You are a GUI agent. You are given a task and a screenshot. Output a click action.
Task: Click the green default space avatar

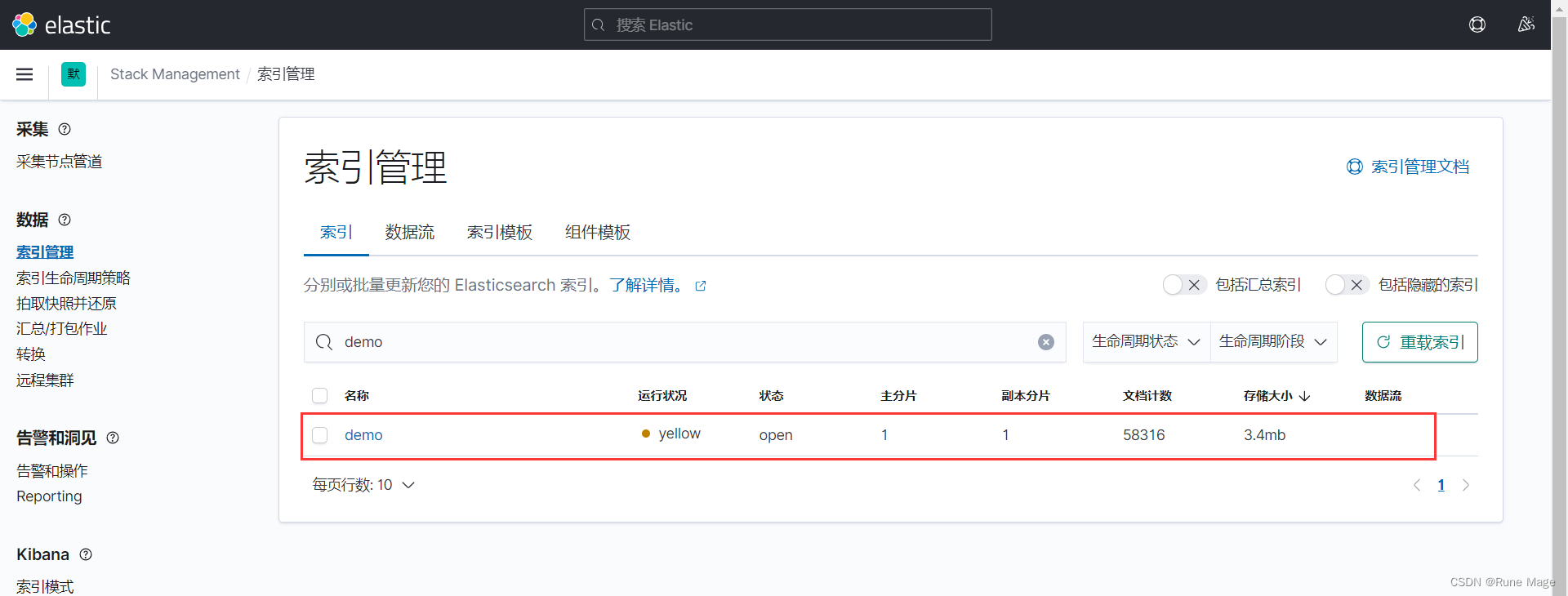coord(73,74)
